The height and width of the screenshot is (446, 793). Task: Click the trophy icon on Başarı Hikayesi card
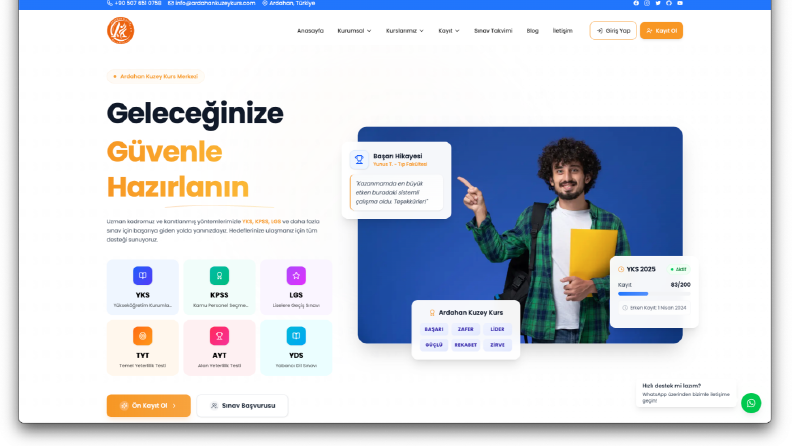359,160
